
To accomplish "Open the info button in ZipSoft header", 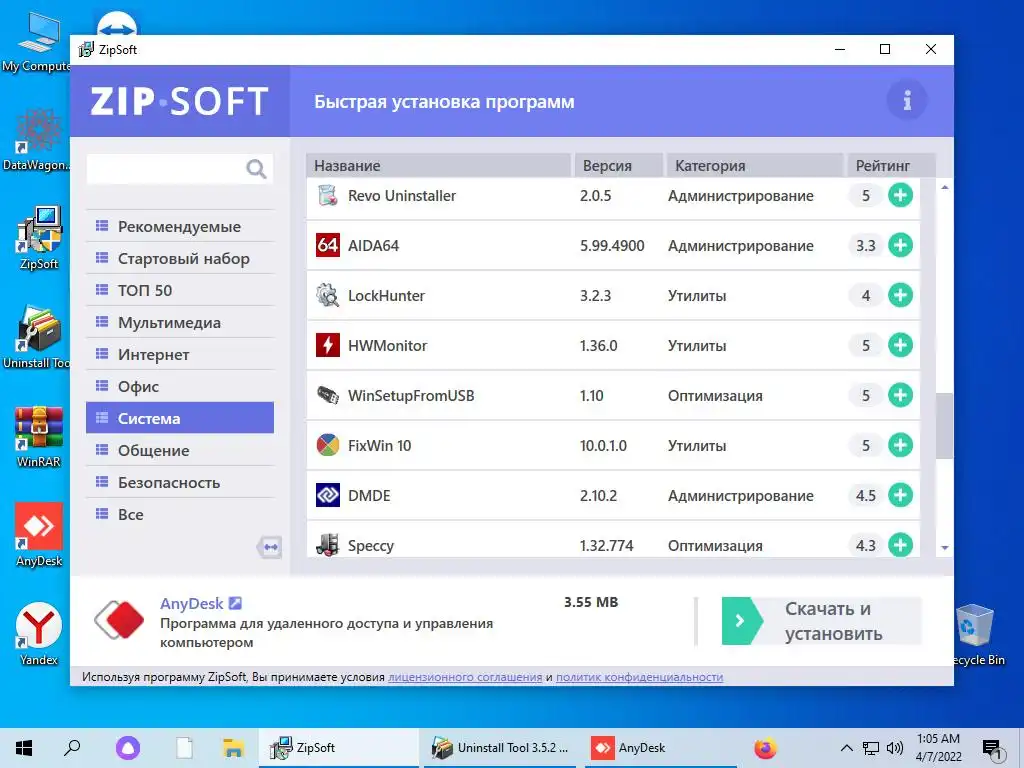I will (x=906, y=101).
